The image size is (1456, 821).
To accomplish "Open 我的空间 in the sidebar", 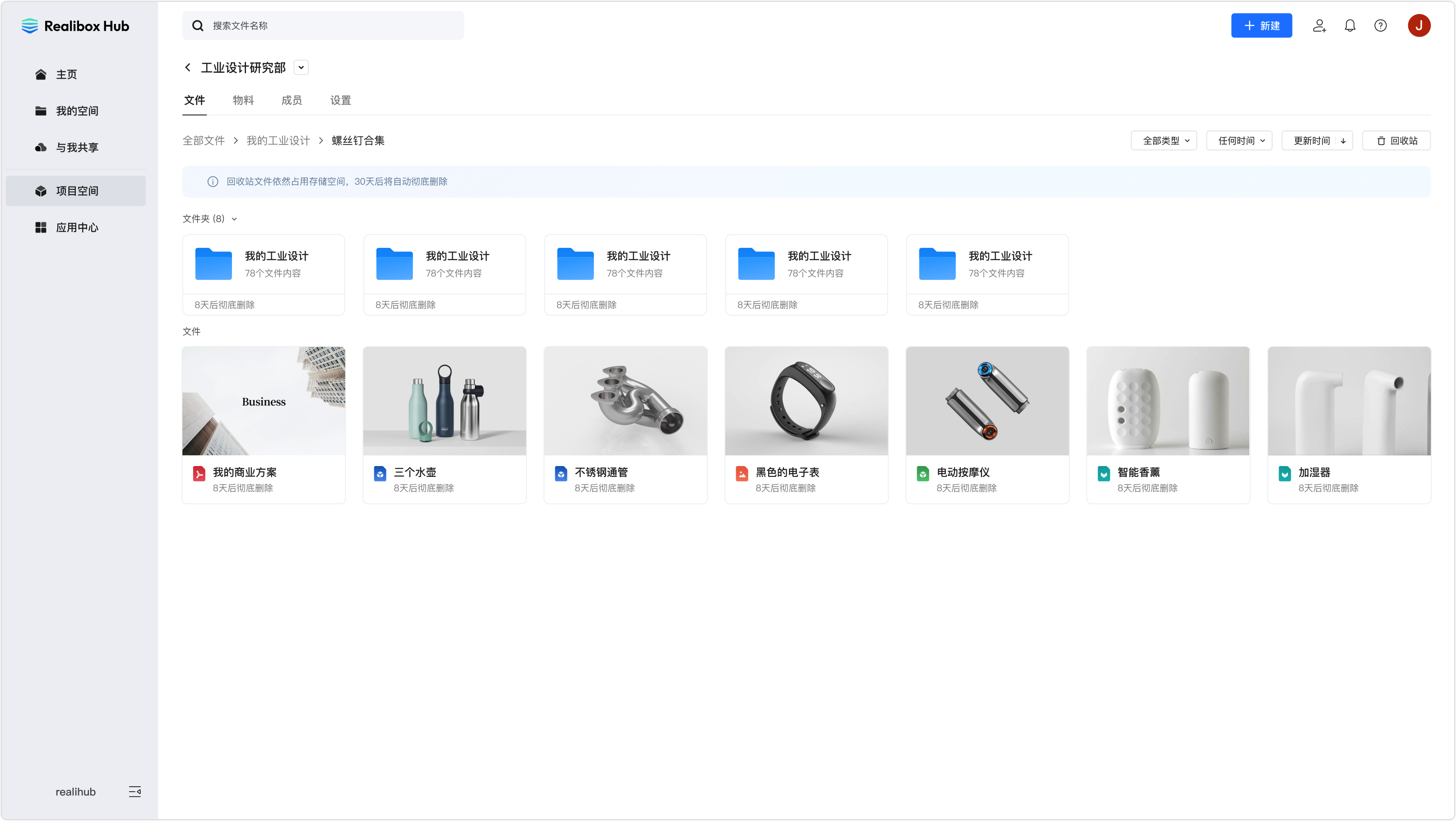I will tap(76, 111).
